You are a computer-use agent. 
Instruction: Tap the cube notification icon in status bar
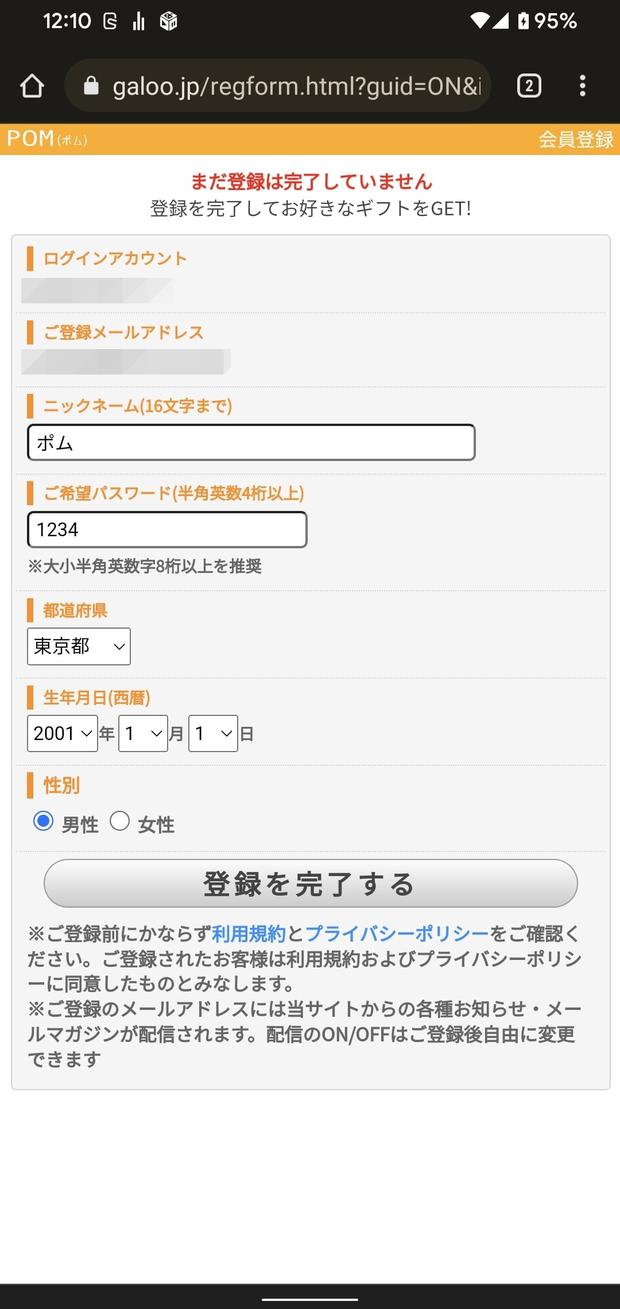(169, 21)
